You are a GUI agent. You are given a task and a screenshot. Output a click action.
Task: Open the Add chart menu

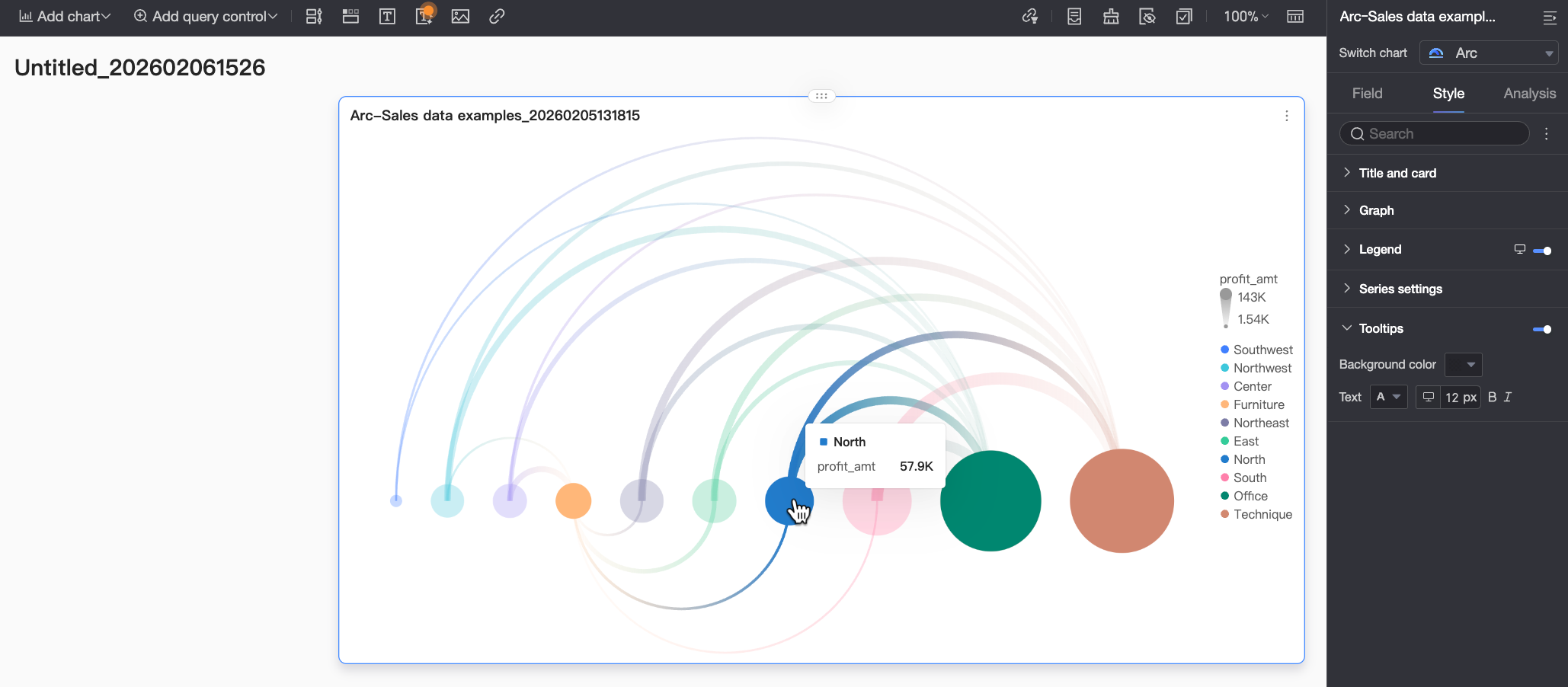coord(65,16)
